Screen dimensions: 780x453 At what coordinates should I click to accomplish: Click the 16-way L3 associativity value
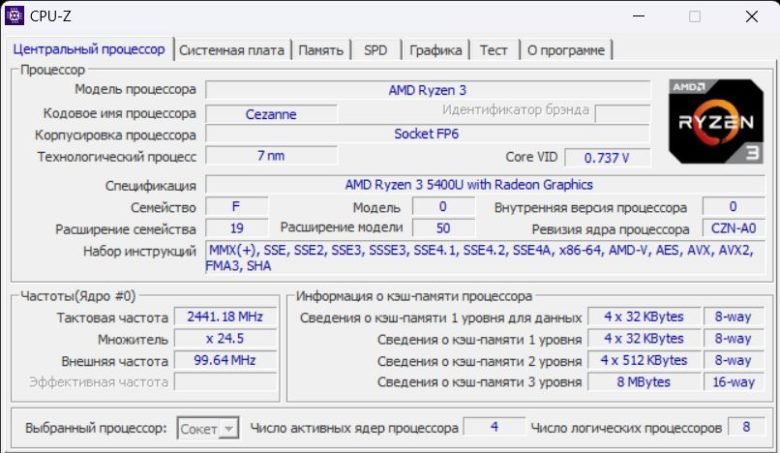pyautogui.click(x=734, y=382)
